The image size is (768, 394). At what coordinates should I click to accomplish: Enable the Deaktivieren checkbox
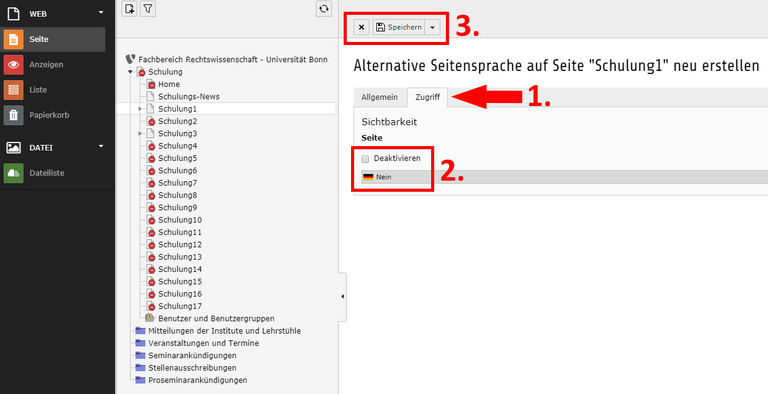coord(365,159)
